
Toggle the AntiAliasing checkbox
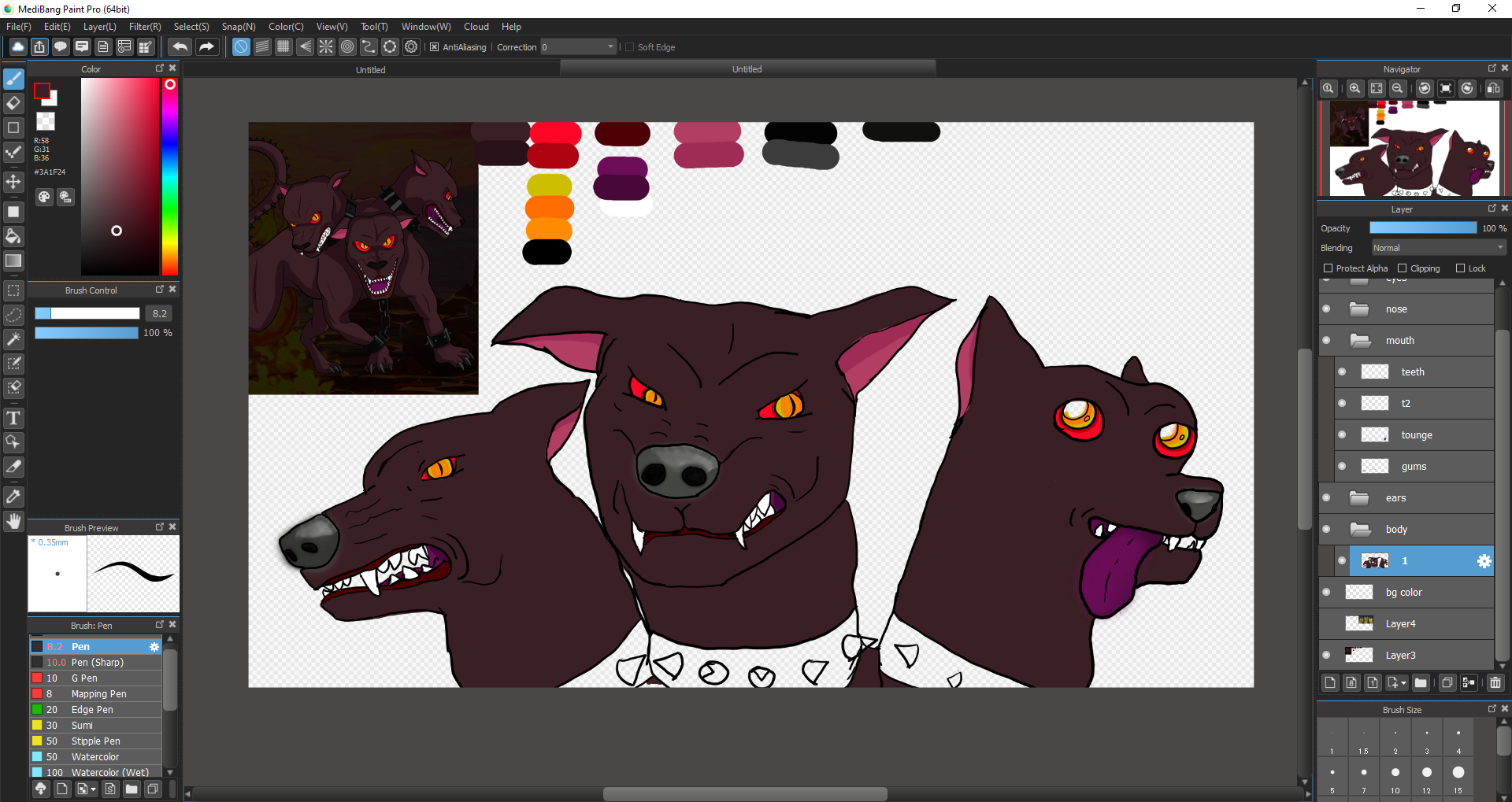(434, 47)
